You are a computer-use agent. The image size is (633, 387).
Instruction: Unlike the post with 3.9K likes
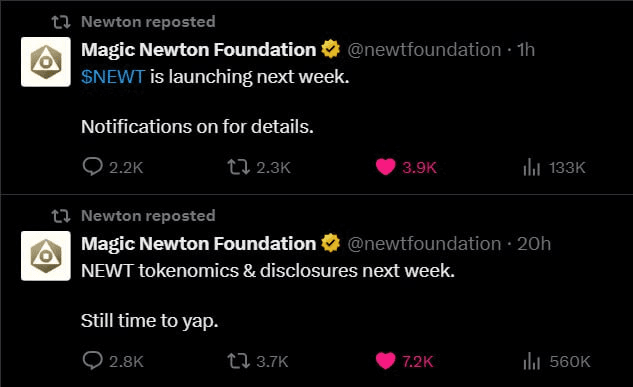385,167
